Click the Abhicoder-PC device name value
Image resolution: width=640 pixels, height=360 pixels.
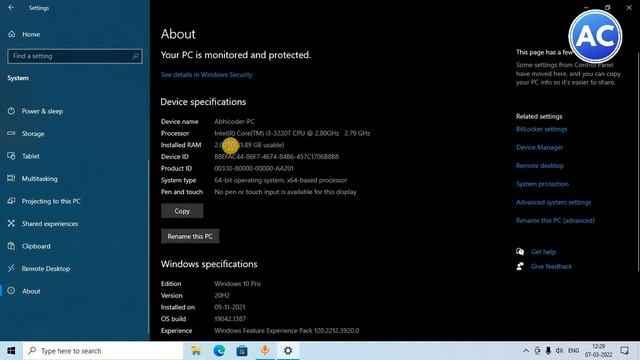[x=235, y=122]
